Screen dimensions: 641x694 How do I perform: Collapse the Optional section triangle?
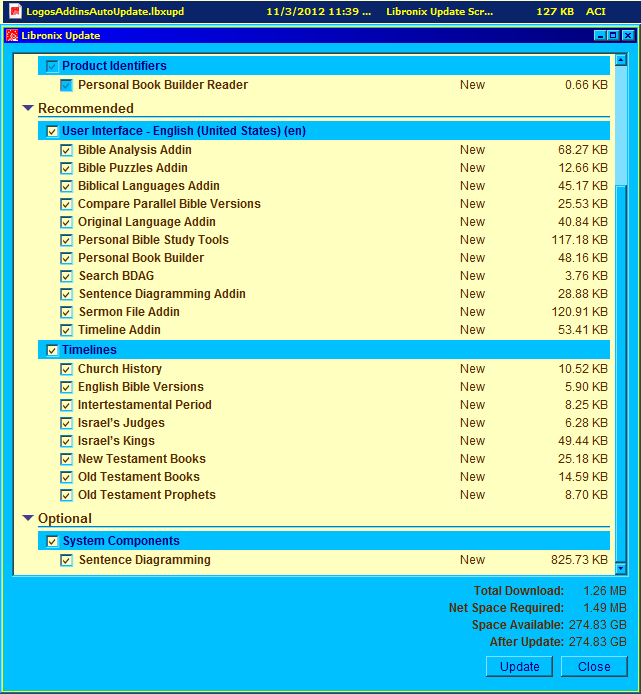[28, 518]
